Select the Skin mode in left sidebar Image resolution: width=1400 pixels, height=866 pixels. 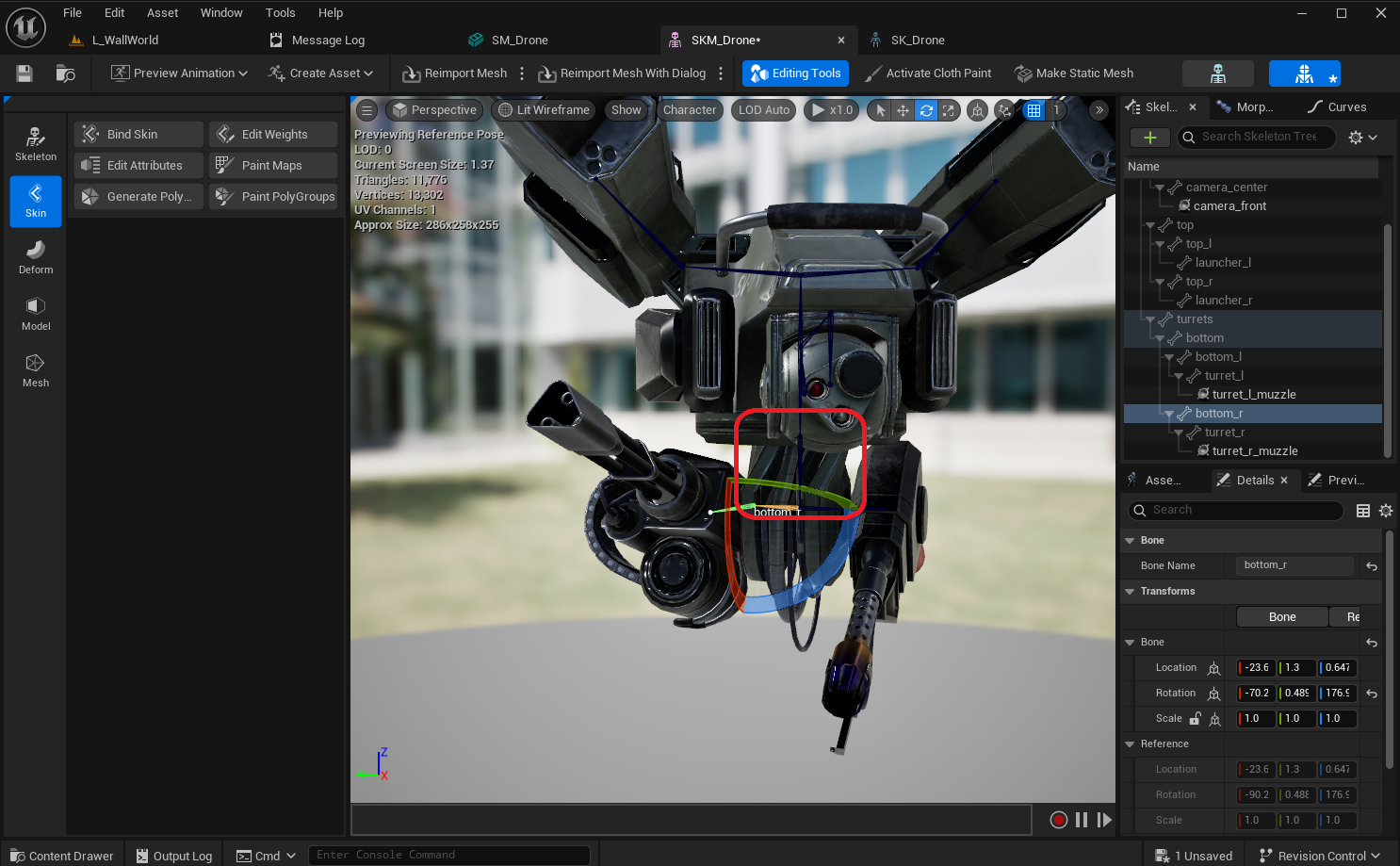coord(36,202)
